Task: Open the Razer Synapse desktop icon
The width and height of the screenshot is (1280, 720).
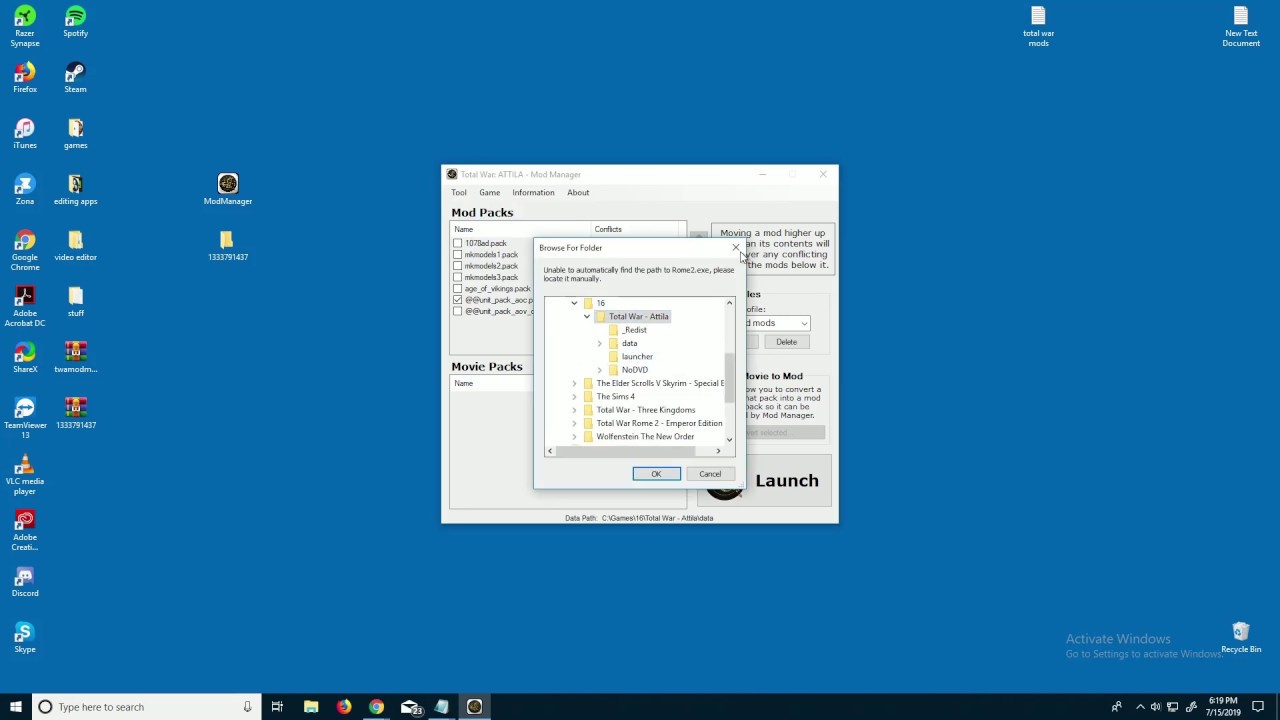Action: pos(25,26)
